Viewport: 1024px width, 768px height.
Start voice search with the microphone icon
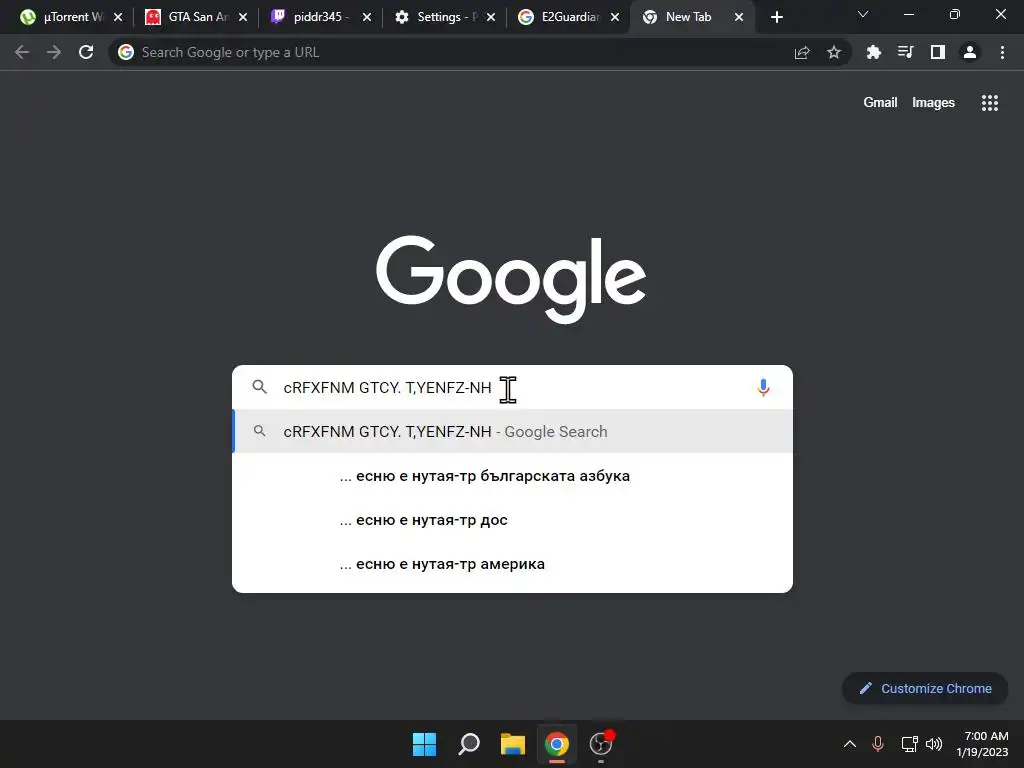[x=763, y=387]
